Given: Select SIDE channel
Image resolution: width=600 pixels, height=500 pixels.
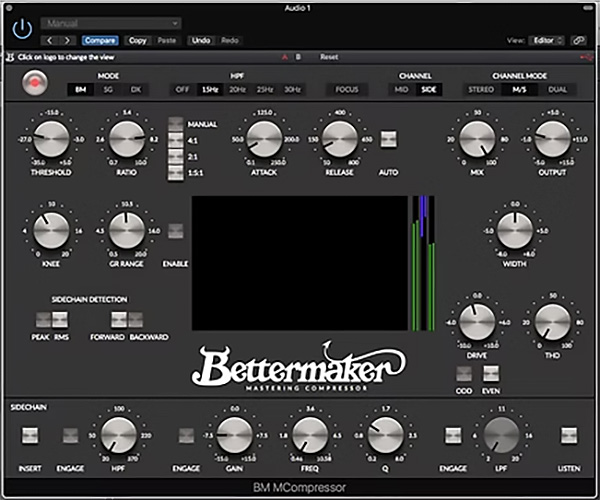Looking at the screenshot, I should point(429,90).
